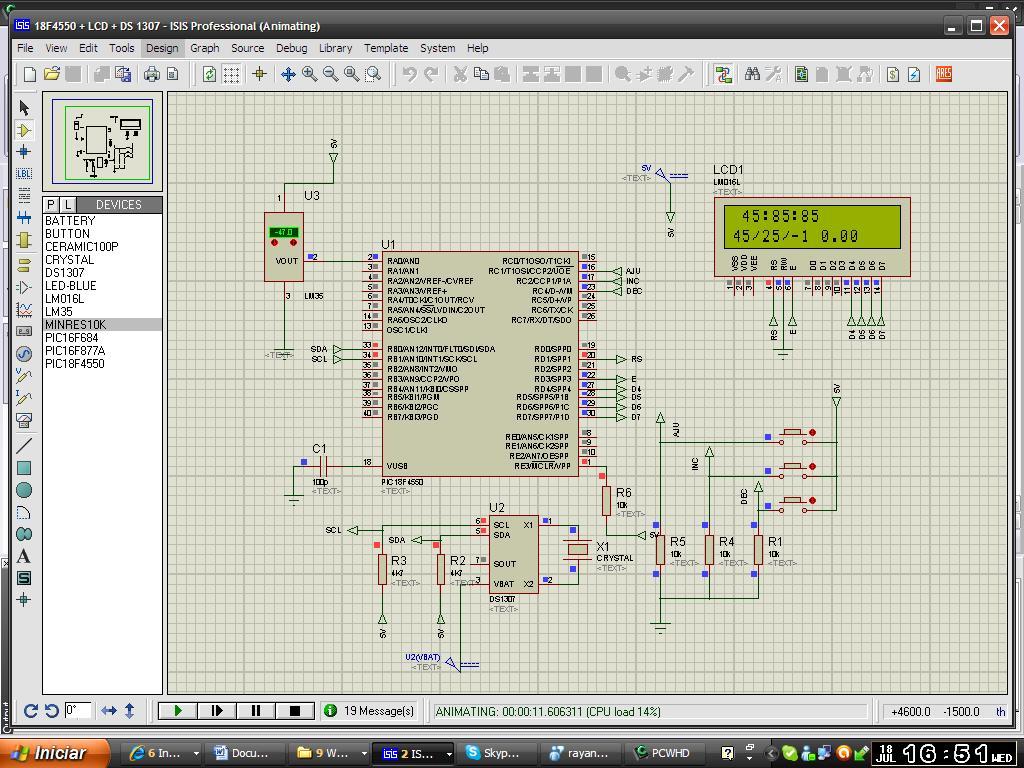The image size is (1024, 768).
Task: Run the electrical rules check
Action: (x=914, y=74)
